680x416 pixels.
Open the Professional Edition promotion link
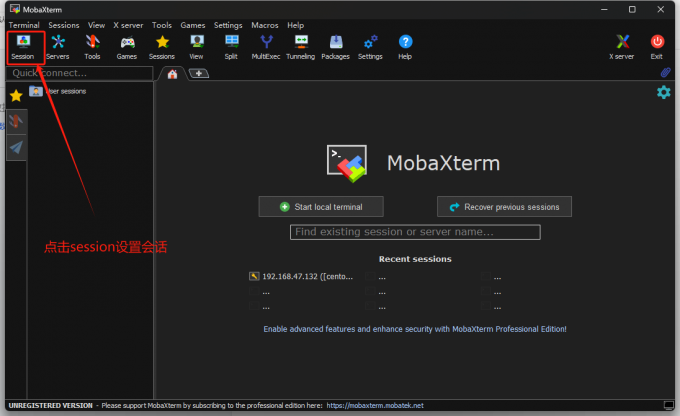click(x=415, y=329)
